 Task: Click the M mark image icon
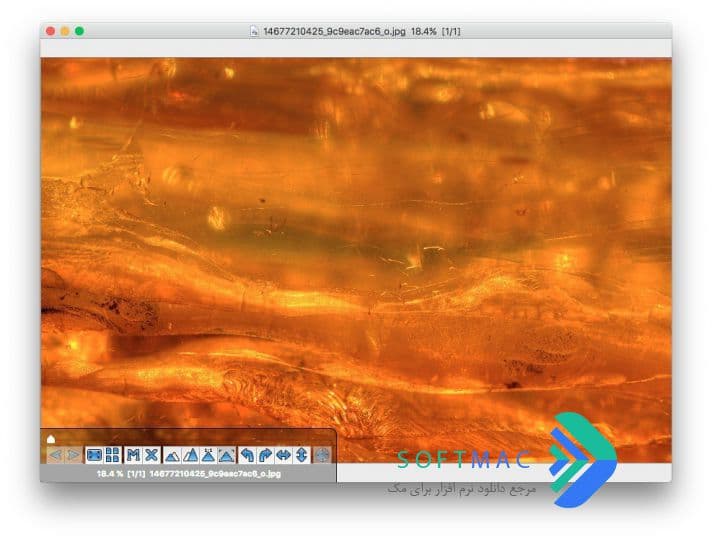pos(133,455)
